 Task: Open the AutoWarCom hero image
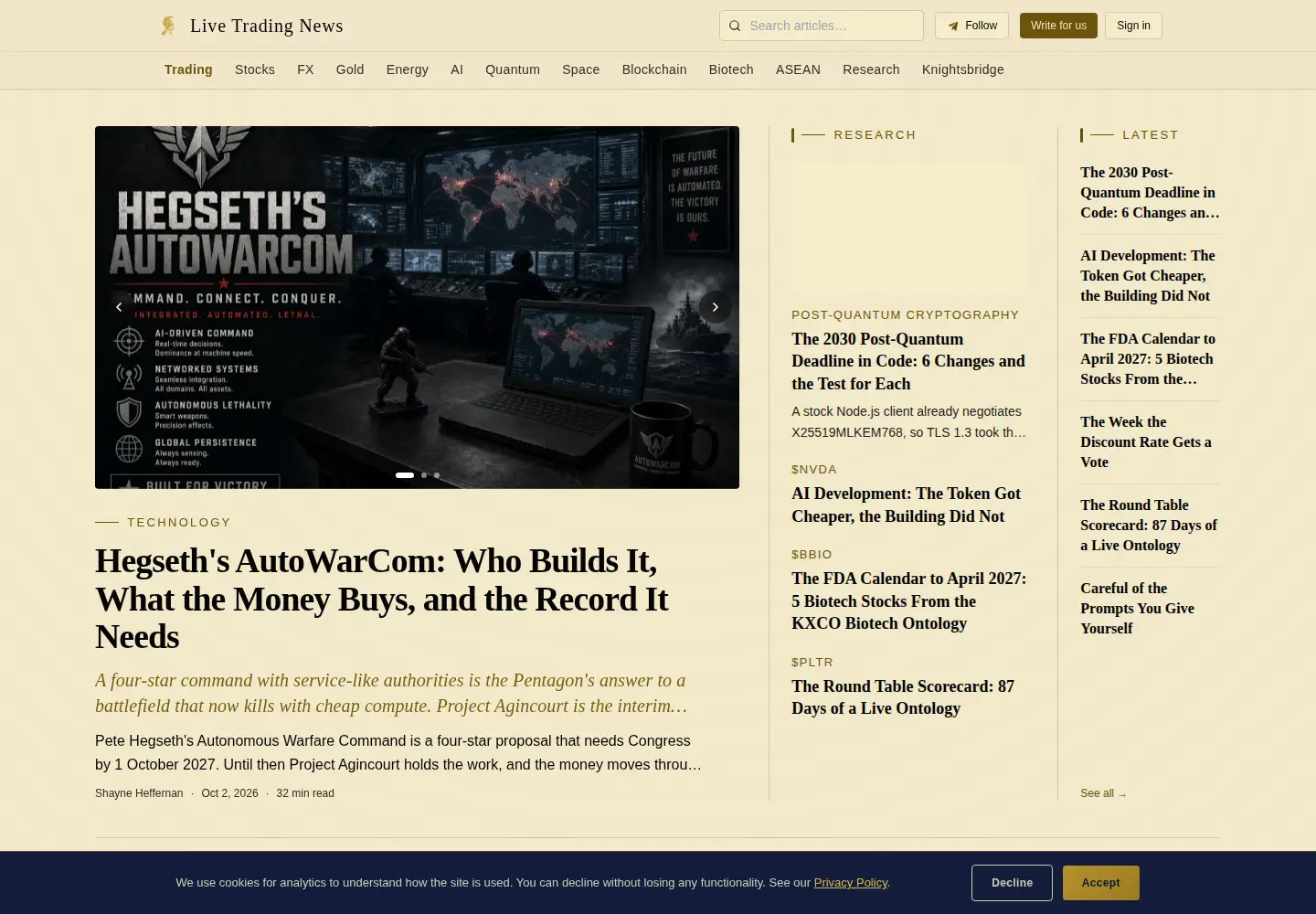[x=417, y=307]
